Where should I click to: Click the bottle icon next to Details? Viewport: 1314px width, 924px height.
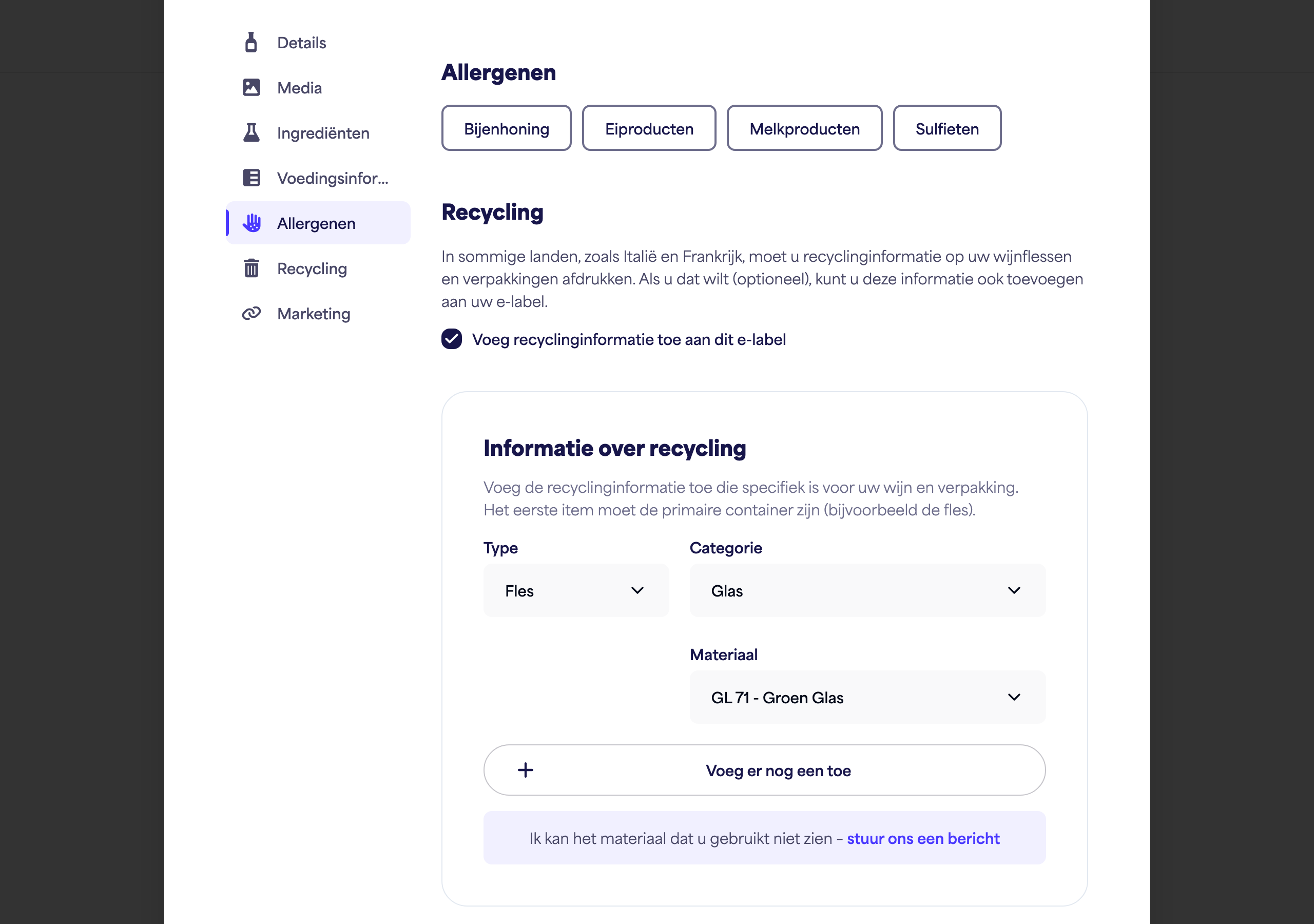[250, 43]
